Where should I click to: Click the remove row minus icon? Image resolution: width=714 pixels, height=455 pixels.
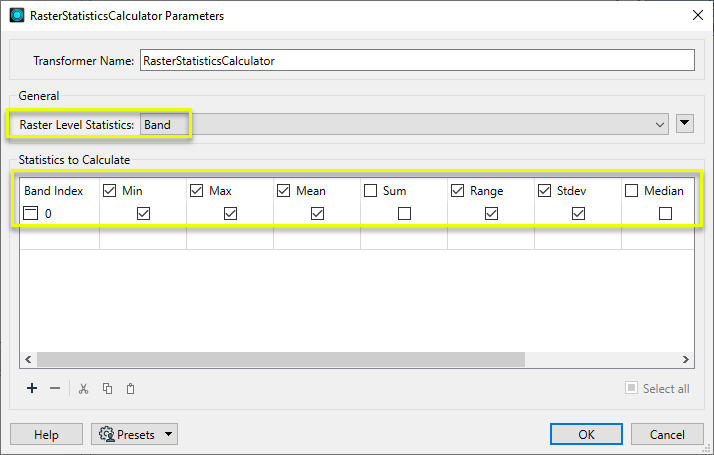(55, 388)
